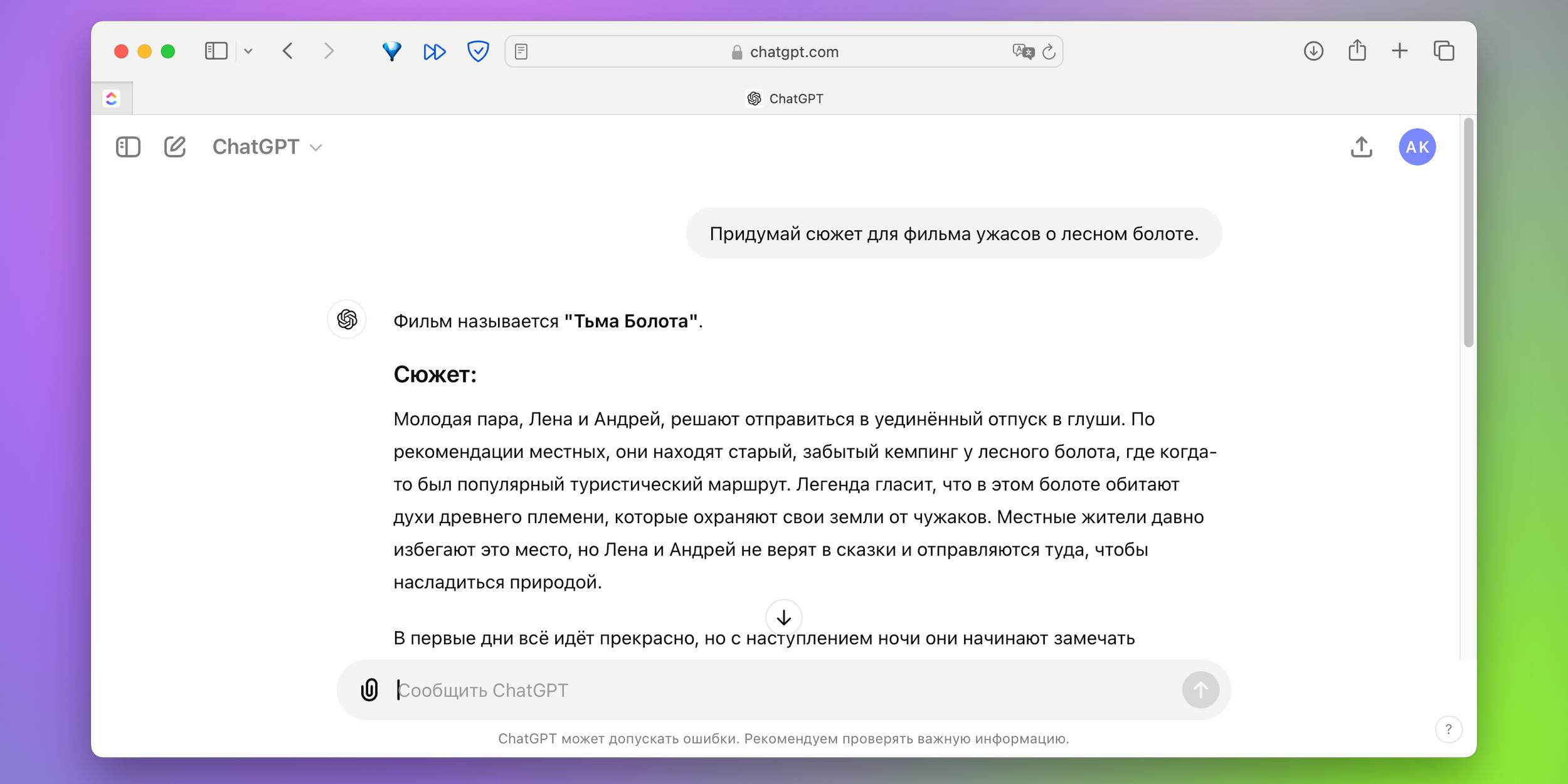Image resolution: width=1568 pixels, height=784 pixels.
Task: Open a new tab with plus
Action: [1400, 51]
